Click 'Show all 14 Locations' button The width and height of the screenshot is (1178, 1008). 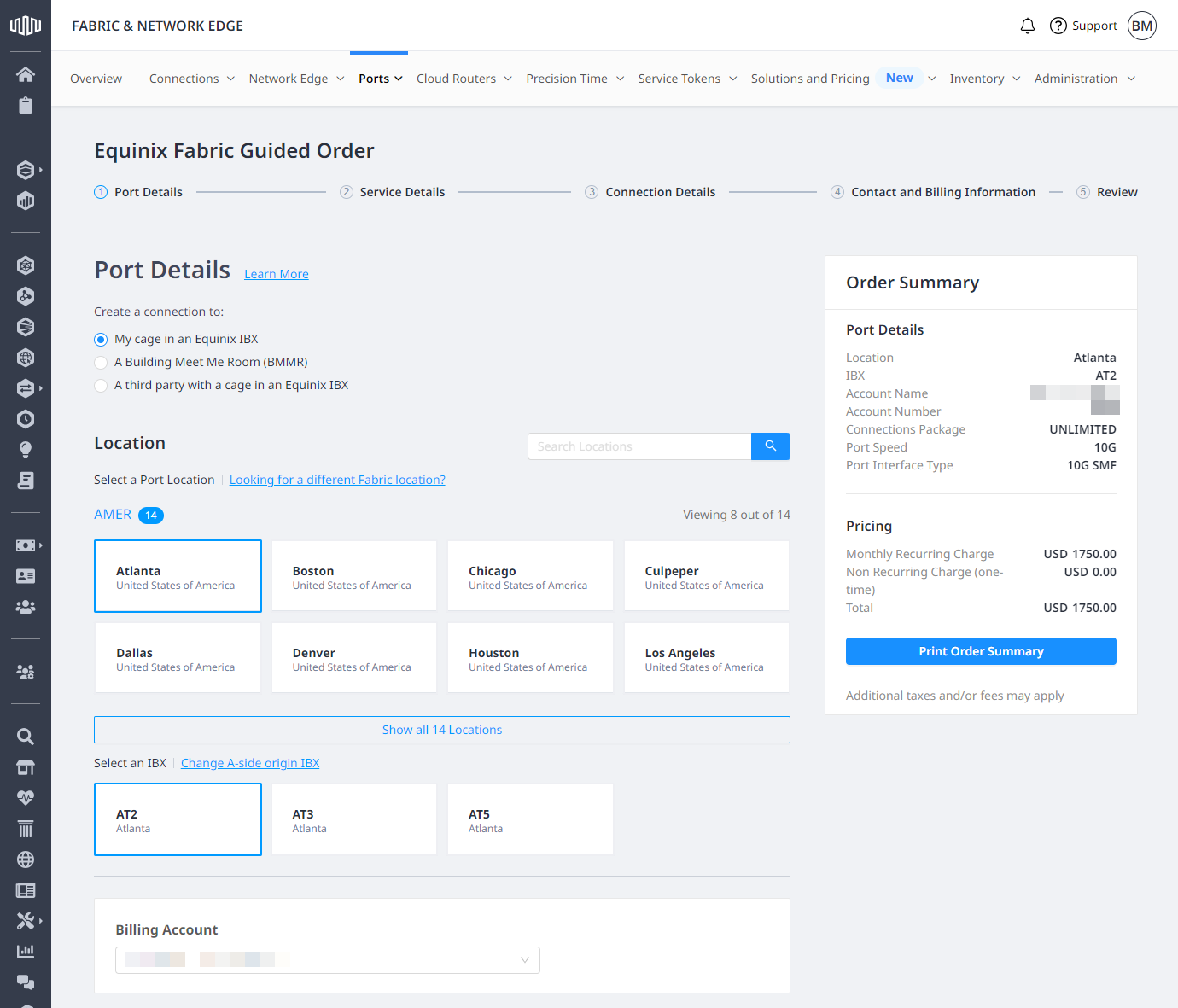click(442, 730)
